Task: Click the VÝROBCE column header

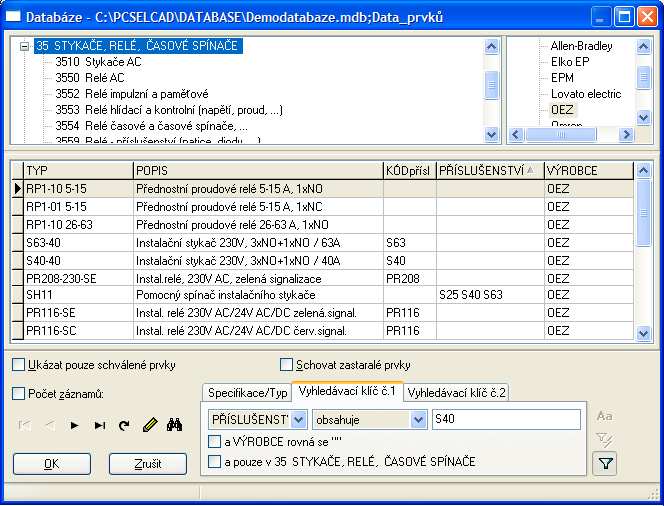Action: [x=589, y=171]
